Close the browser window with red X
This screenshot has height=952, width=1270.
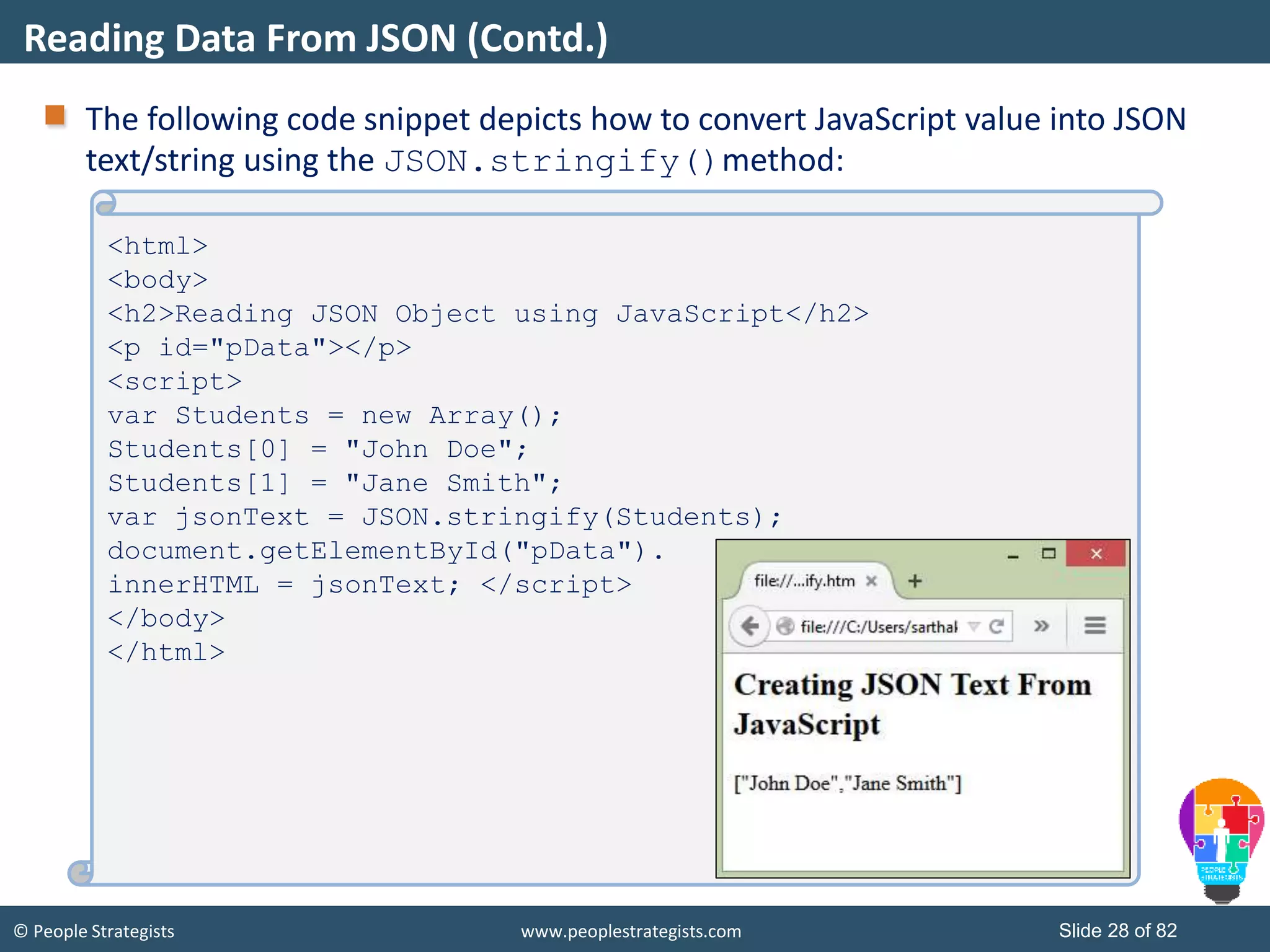pyautogui.click(x=1096, y=553)
